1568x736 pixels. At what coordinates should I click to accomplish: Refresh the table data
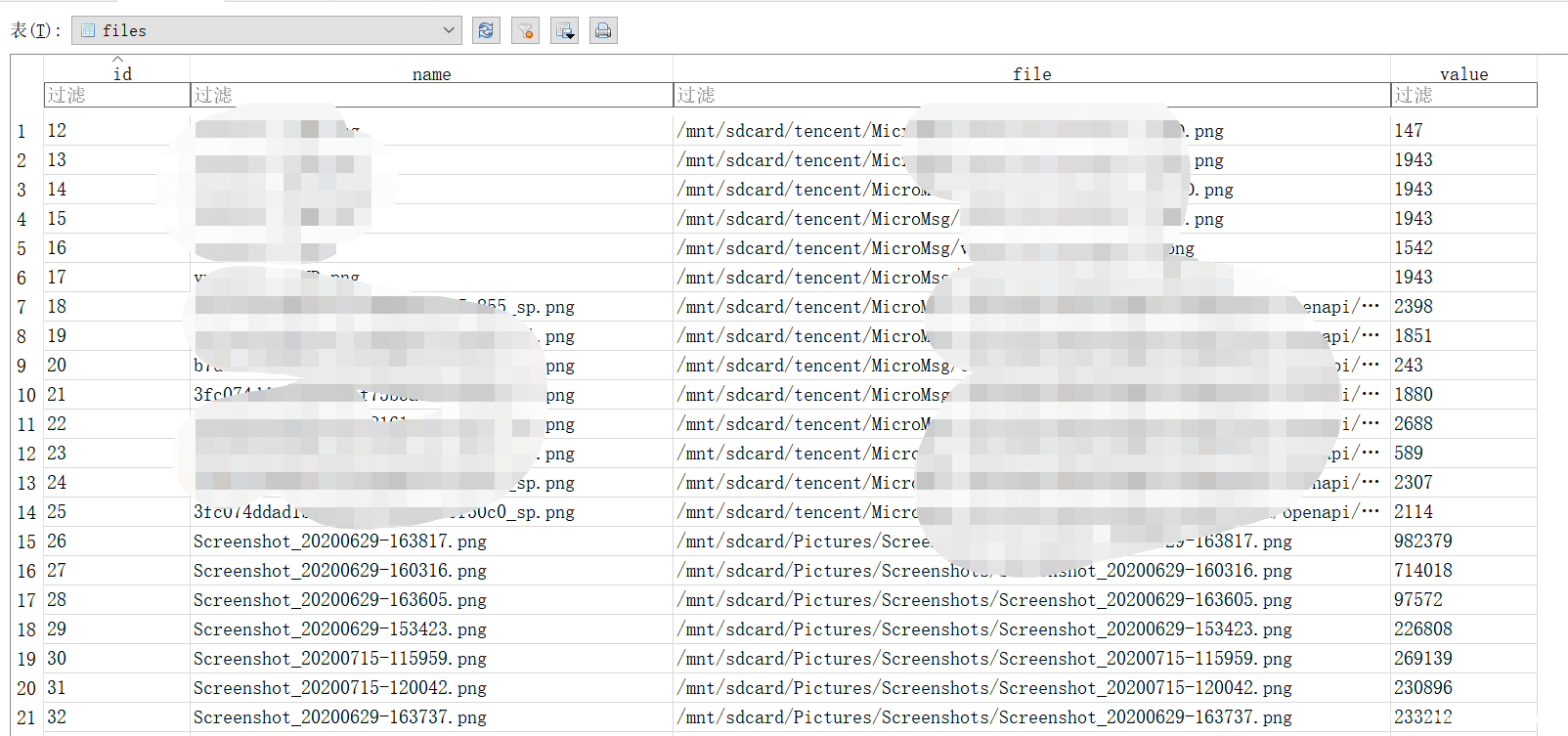(x=486, y=30)
